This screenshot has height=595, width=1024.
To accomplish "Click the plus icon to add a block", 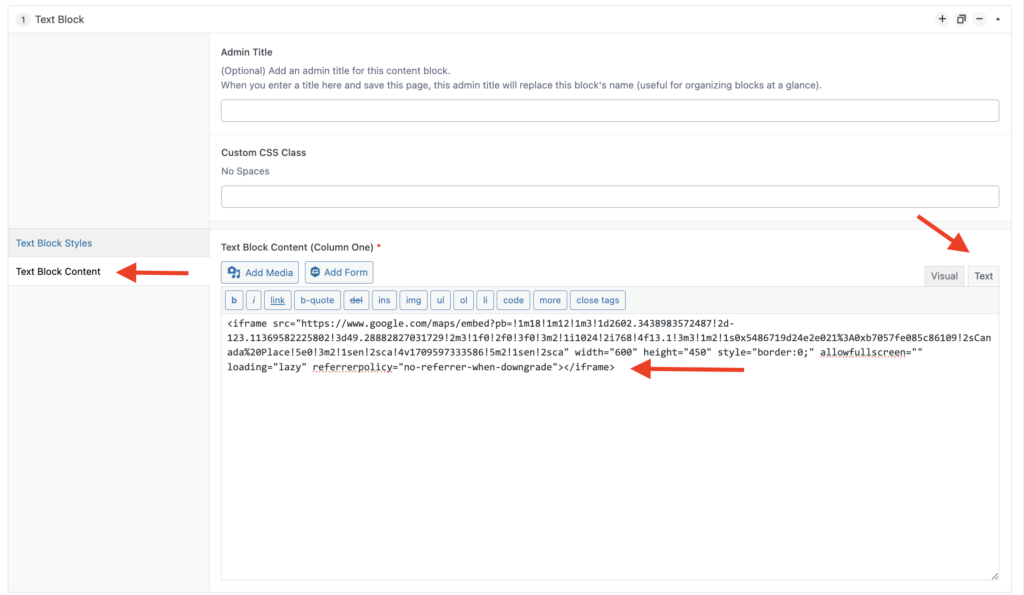I will (942, 19).
